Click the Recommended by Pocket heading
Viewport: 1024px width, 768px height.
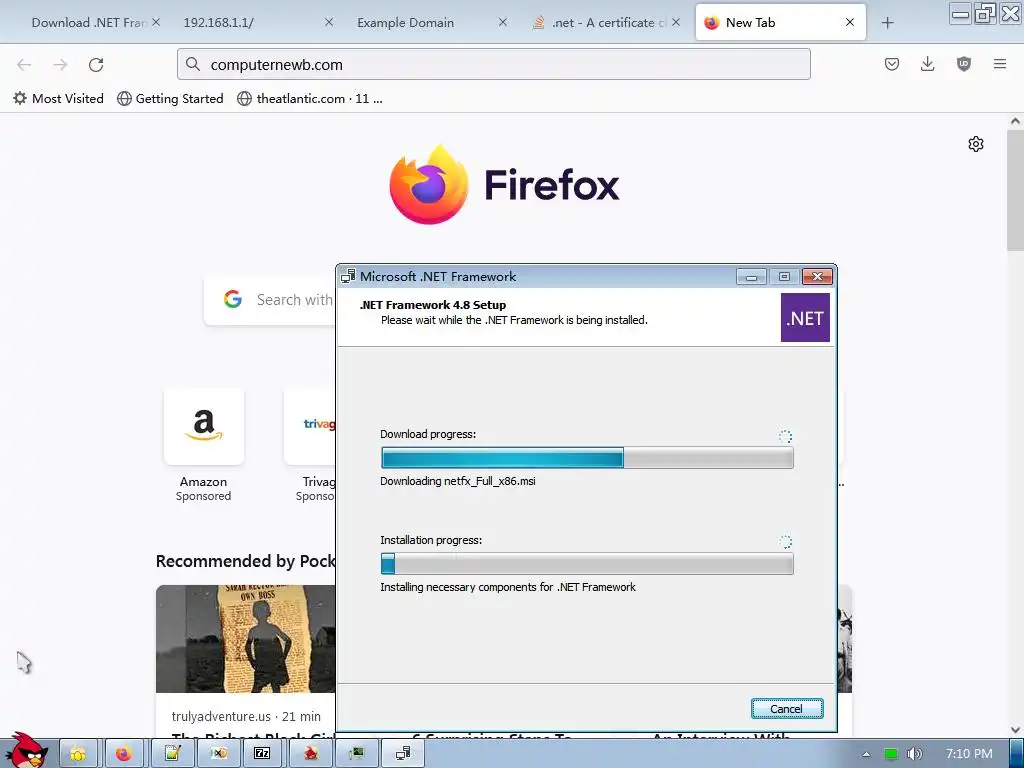coord(246,561)
